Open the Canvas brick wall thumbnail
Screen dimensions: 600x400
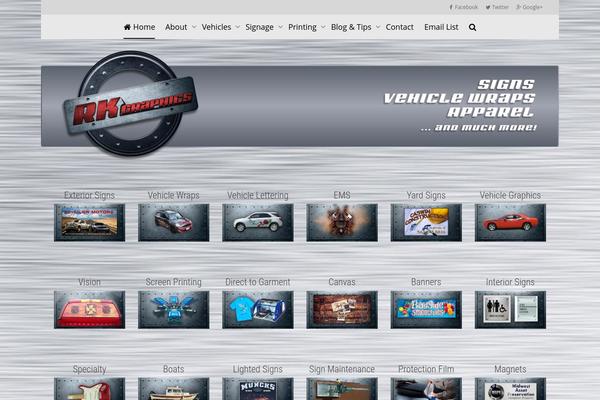(342, 310)
